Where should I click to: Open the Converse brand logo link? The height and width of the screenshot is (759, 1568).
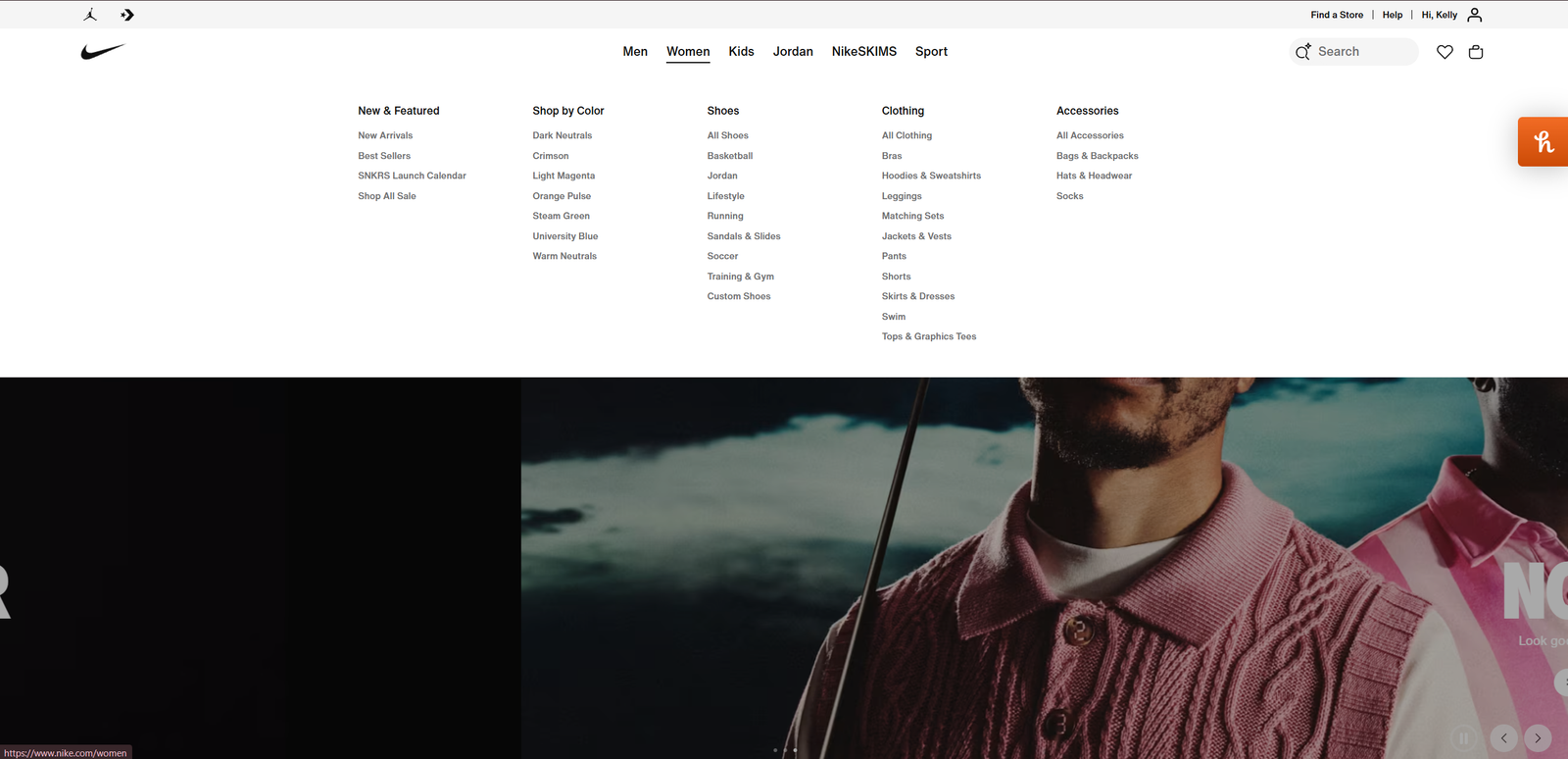coord(127,15)
